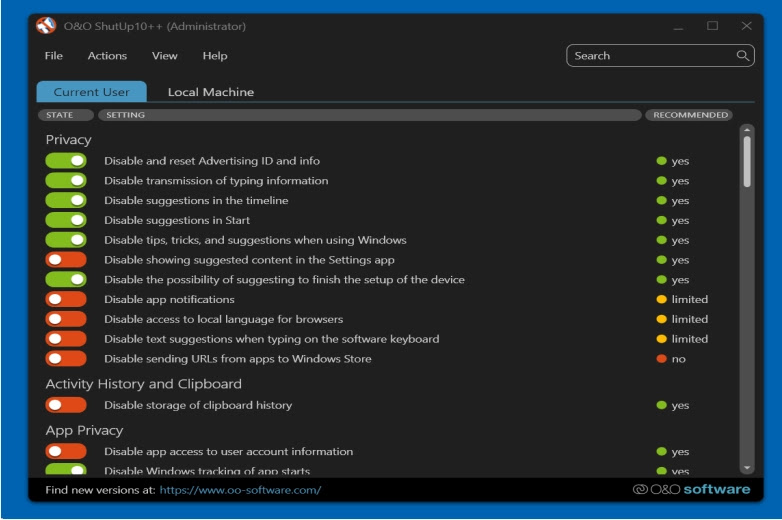Click the yellow dot for app notifications recommendation
Viewport: 782px width, 520px height.
(661, 299)
